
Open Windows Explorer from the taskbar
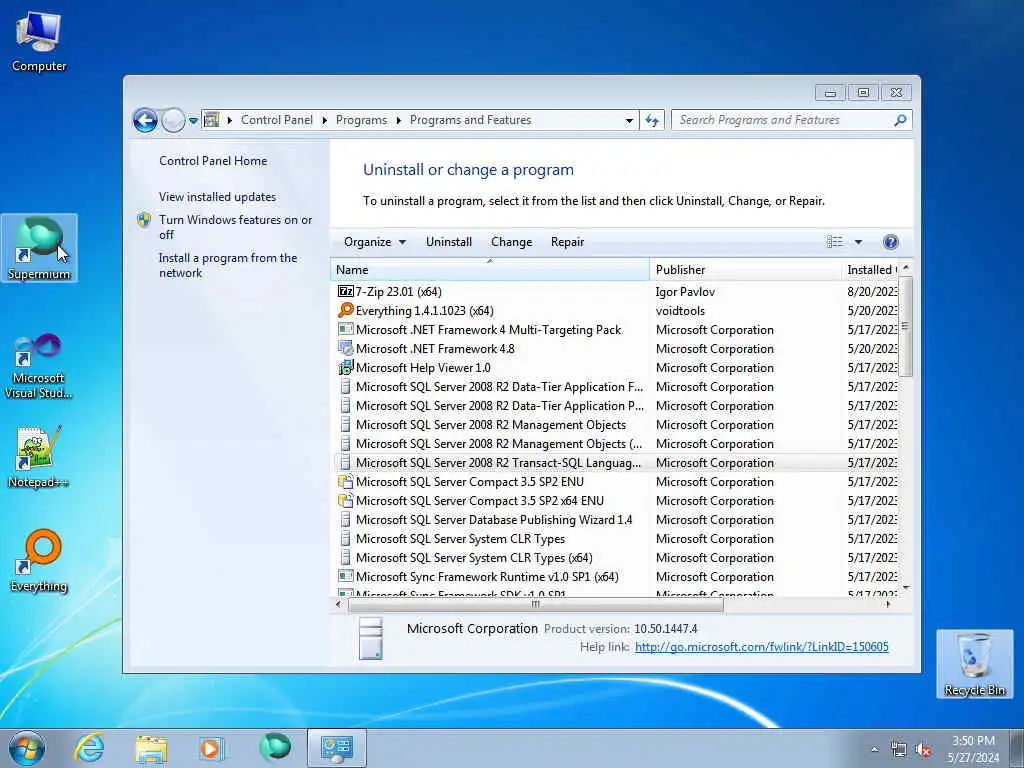tap(151, 748)
